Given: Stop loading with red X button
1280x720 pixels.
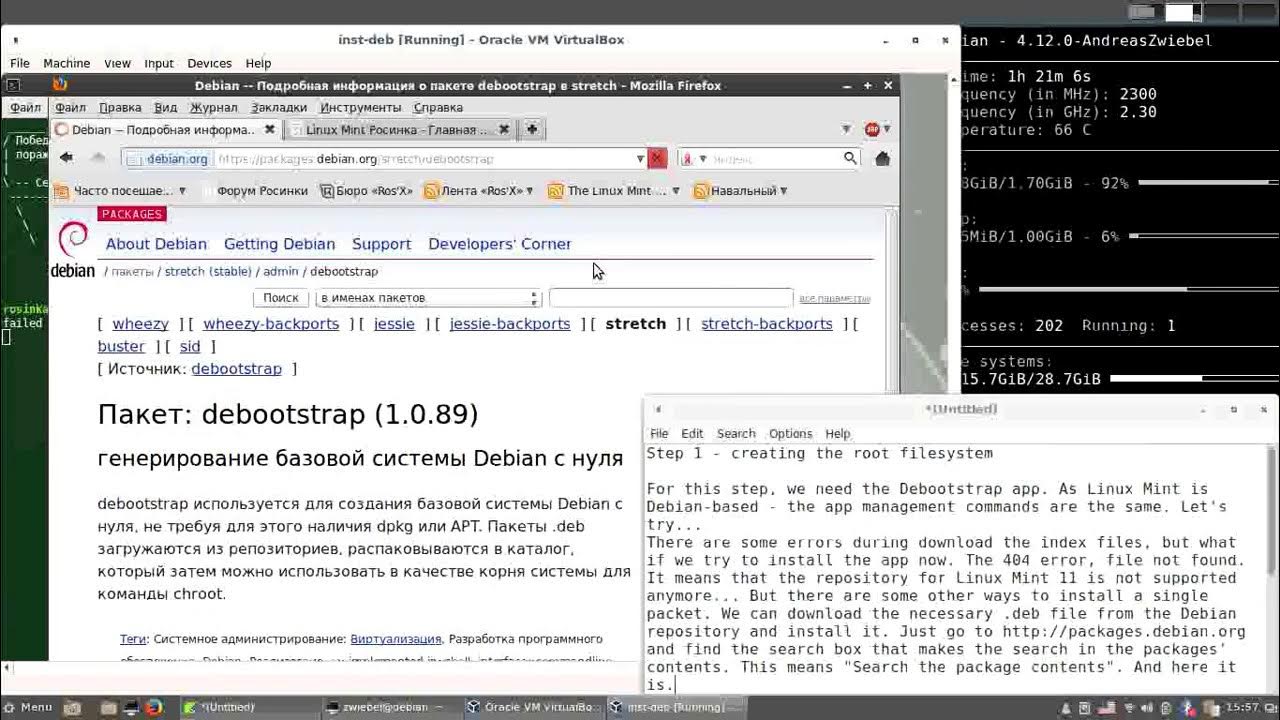Looking at the screenshot, I should [x=657, y=158].
